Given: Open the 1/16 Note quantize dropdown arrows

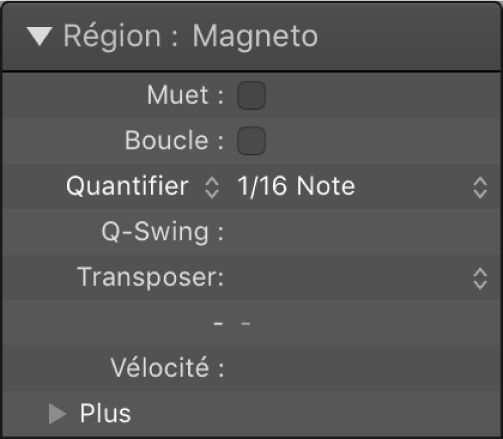Looking at the screenshot, I should 480,188.
